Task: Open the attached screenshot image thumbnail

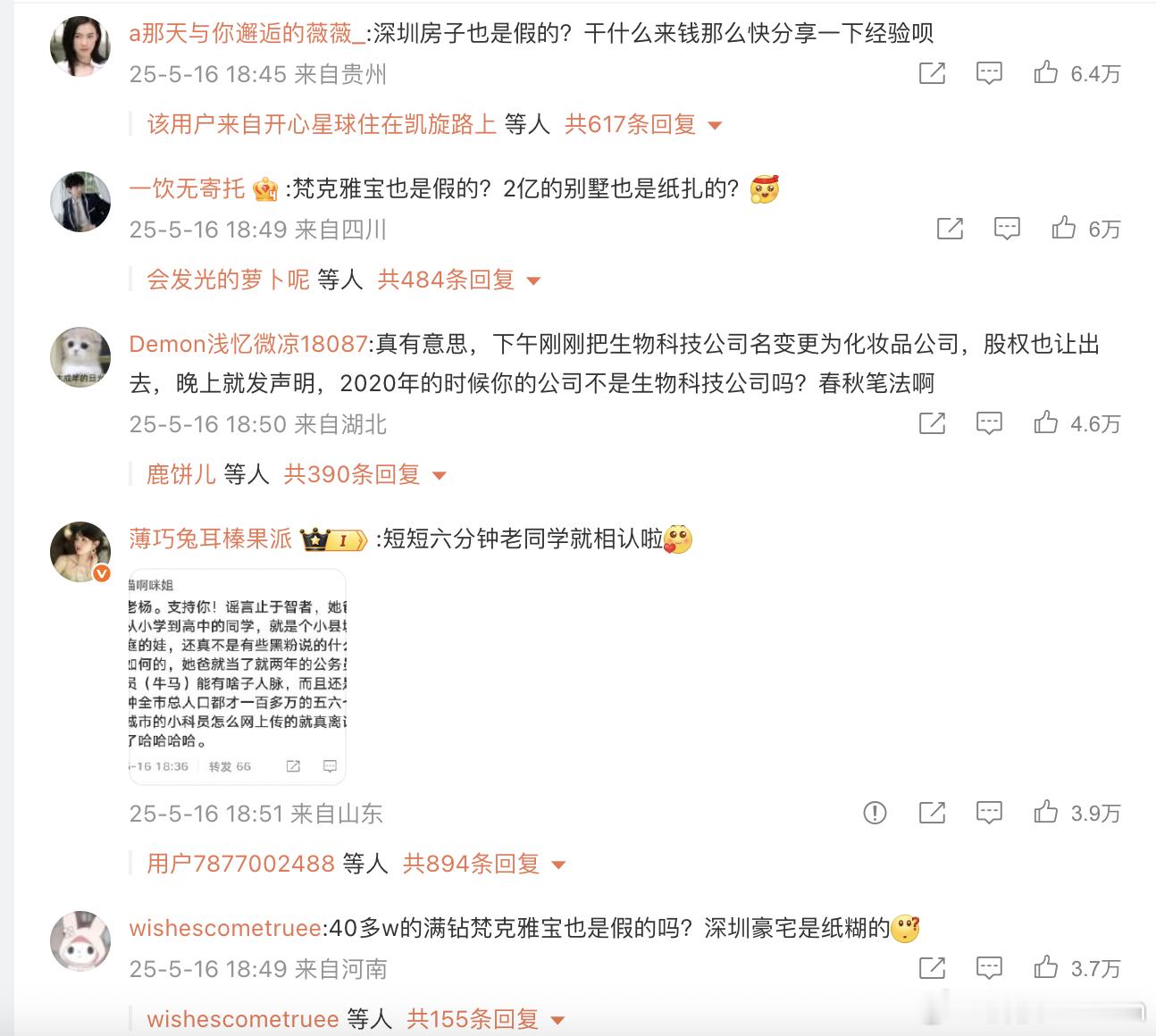Action: coord(238,676)
